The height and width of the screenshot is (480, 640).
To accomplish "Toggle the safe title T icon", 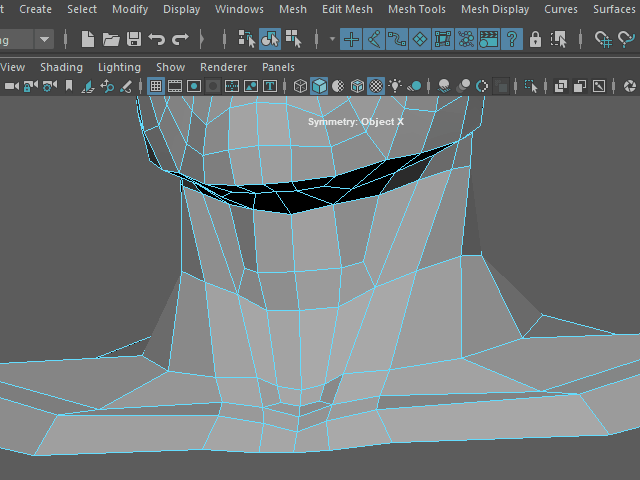I will tap(270, 86).
